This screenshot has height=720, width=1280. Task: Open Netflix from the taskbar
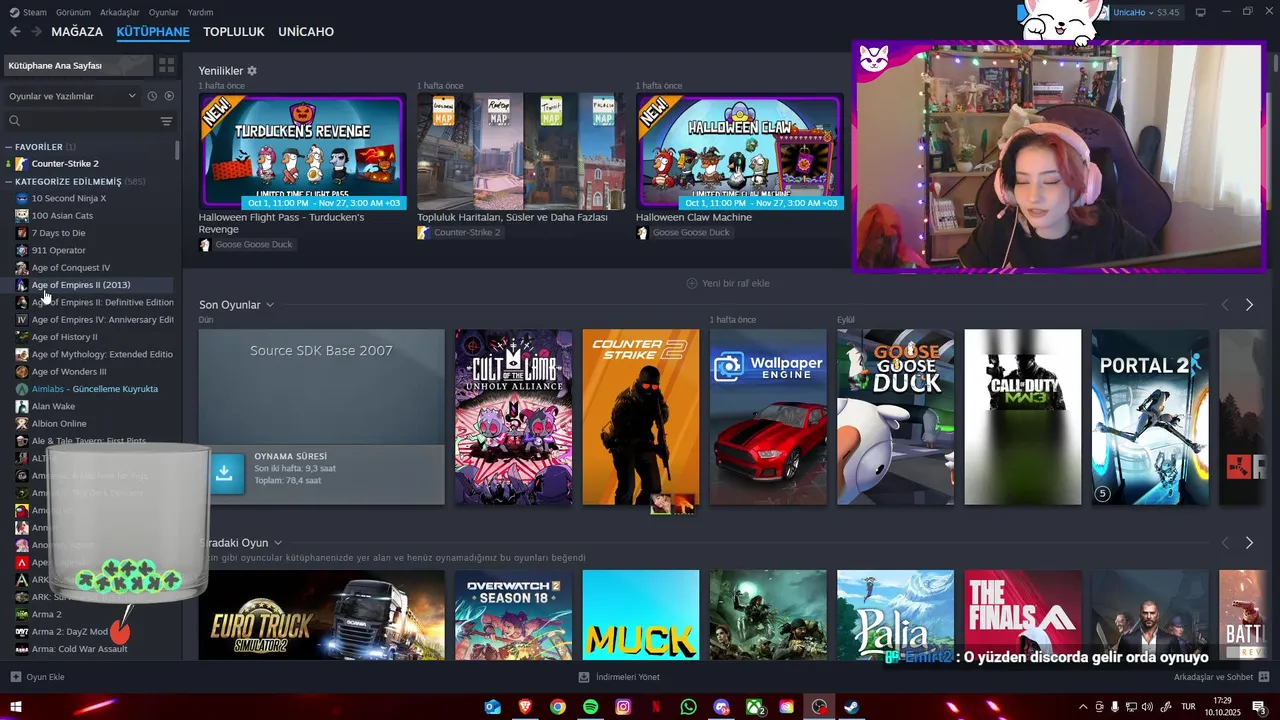(656, 707)
